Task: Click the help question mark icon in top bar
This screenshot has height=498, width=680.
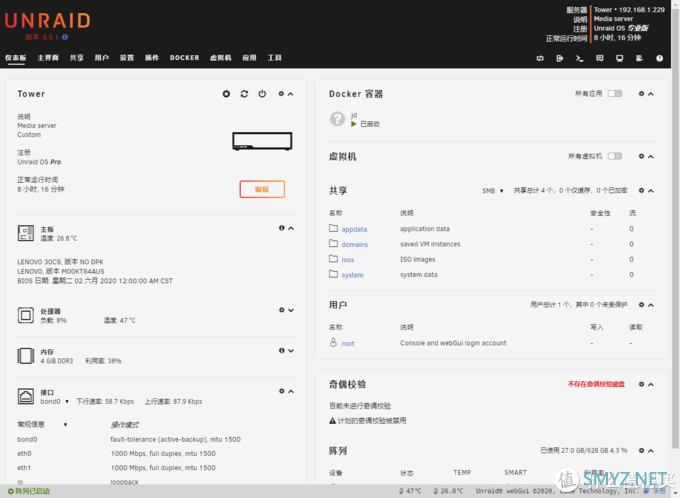Action: click(659, 58)
